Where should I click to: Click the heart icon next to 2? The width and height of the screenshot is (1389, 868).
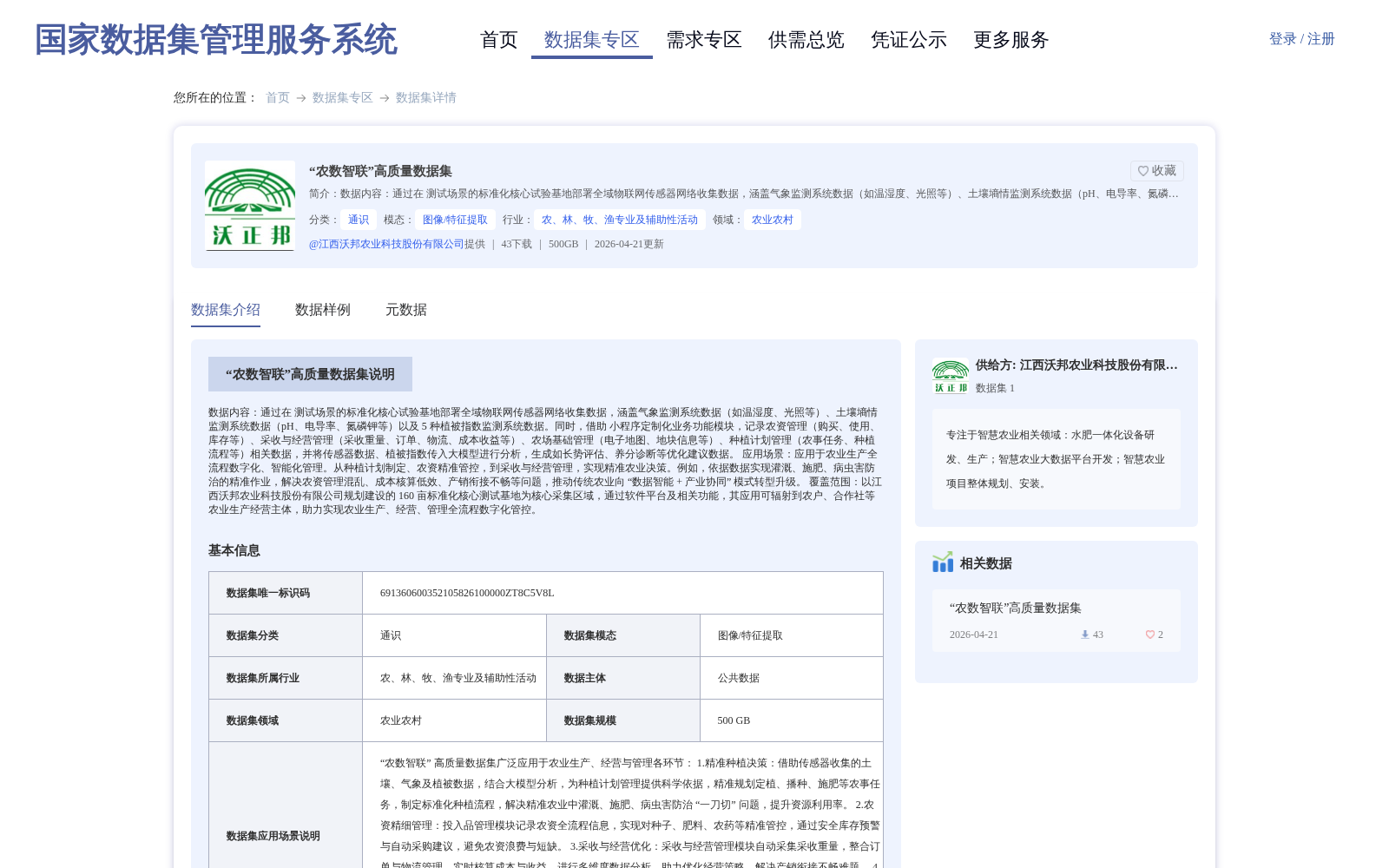click(1150, 635)
